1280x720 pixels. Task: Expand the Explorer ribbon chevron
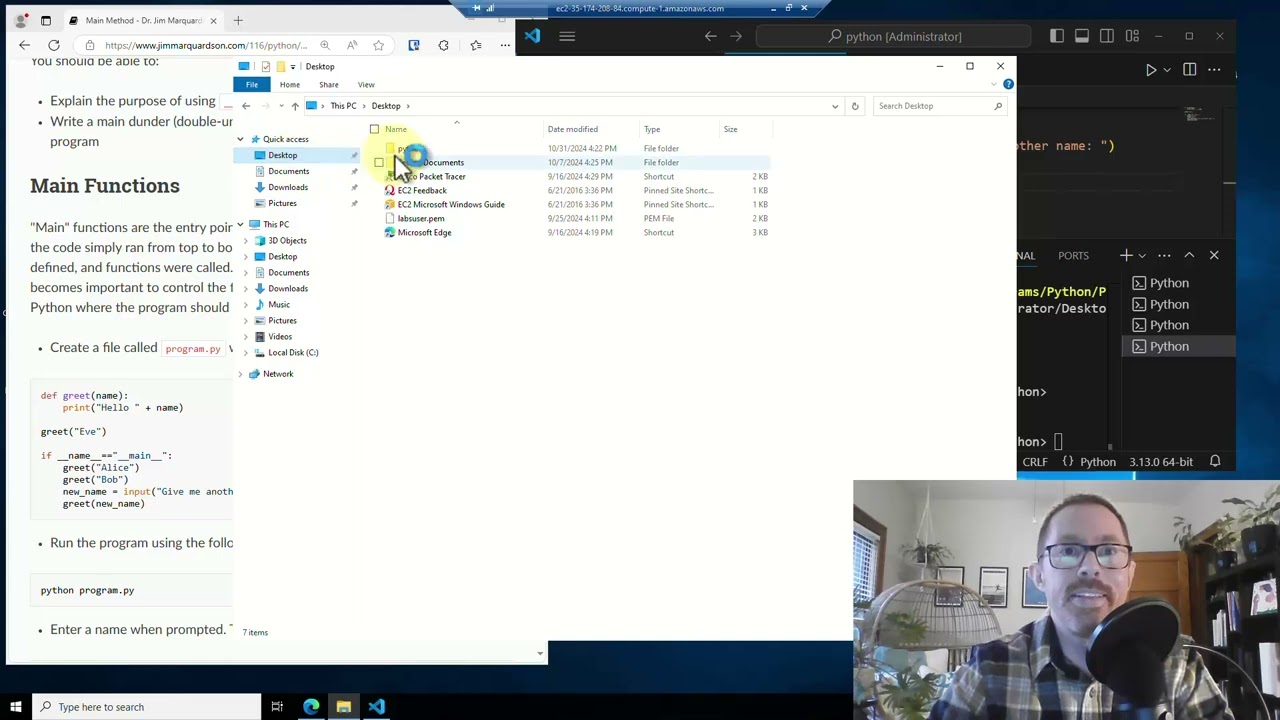[994, 84]
